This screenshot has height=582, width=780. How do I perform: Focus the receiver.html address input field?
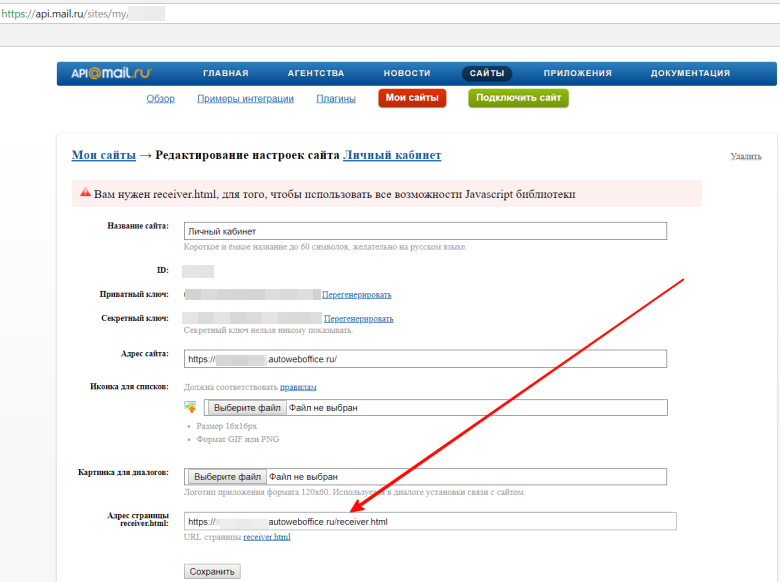click(x=430, y=522)
